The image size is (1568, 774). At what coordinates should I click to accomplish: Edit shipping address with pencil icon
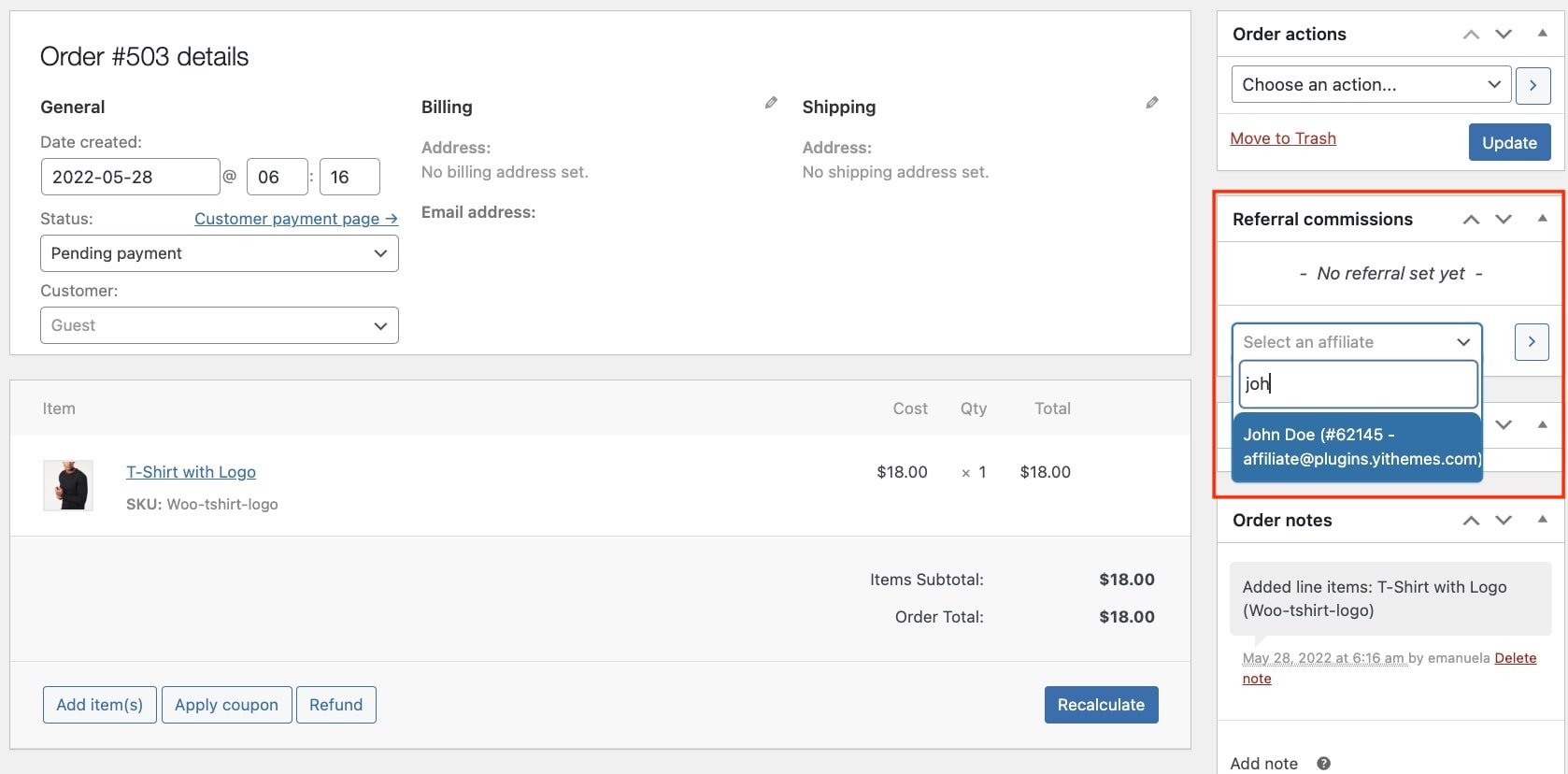pyautogui.click(x=1152, y=103)
